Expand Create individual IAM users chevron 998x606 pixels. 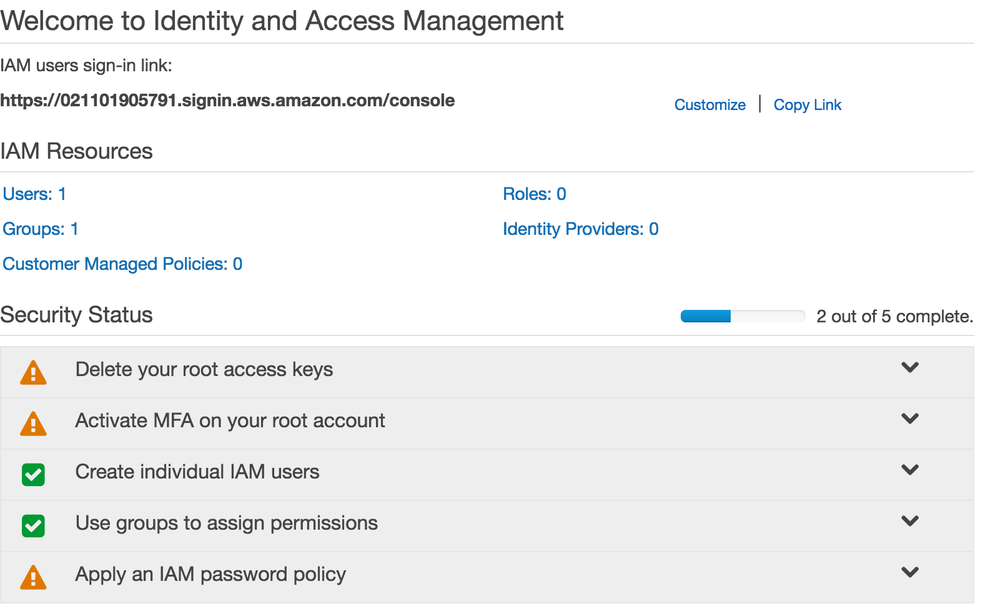[x=910, y=470]
